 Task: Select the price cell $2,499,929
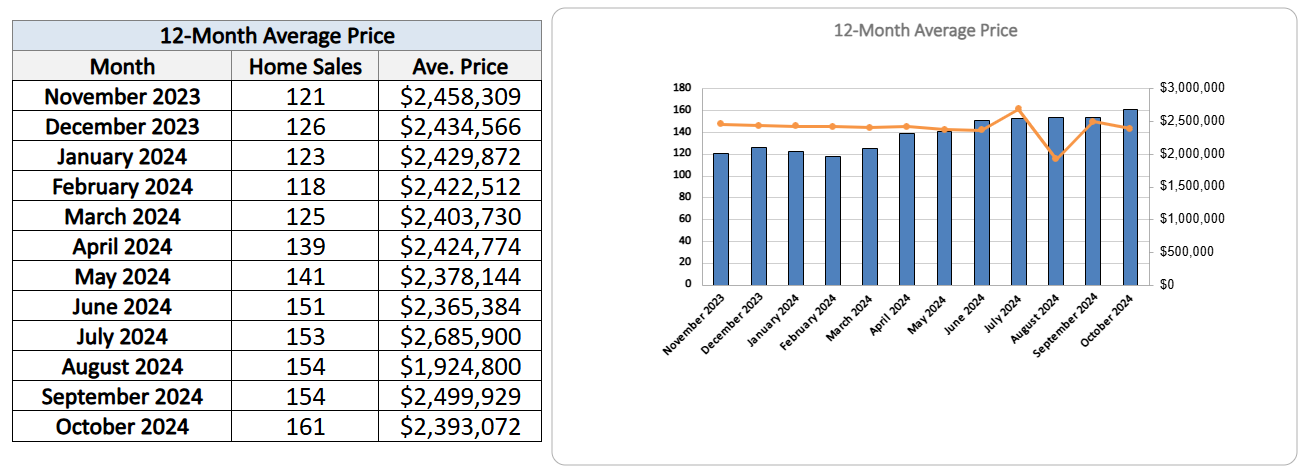pyautogui.click(x=460, y=396)
